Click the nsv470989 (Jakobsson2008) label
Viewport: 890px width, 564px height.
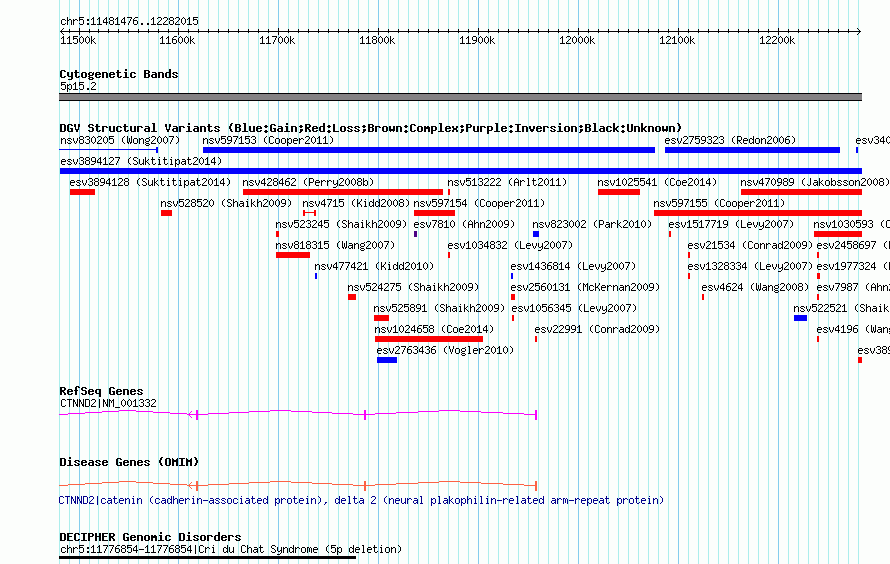(815, 182)
